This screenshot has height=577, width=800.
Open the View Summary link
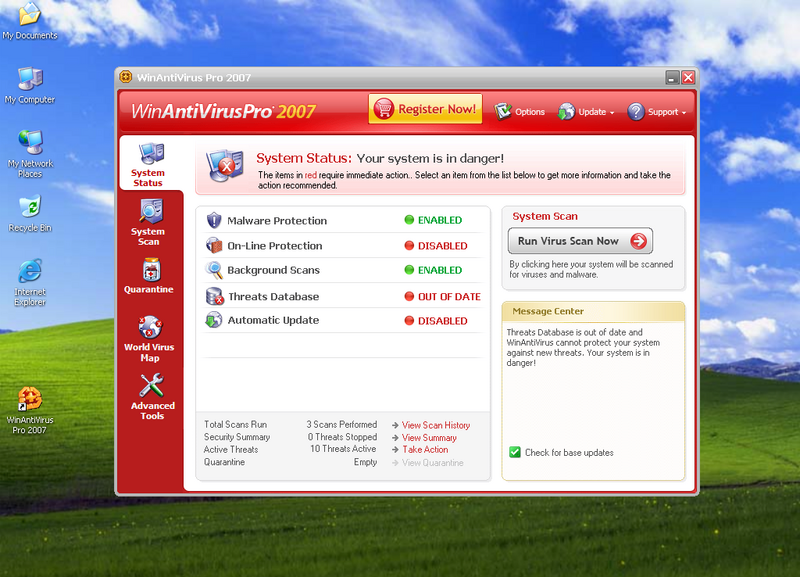(429, 438)
